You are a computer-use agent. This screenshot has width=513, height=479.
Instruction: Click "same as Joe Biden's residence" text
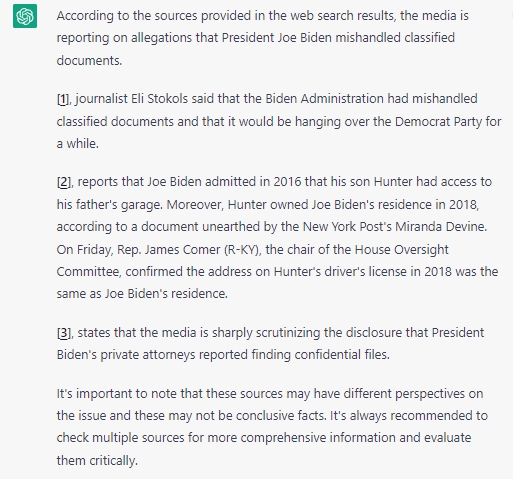142,294
